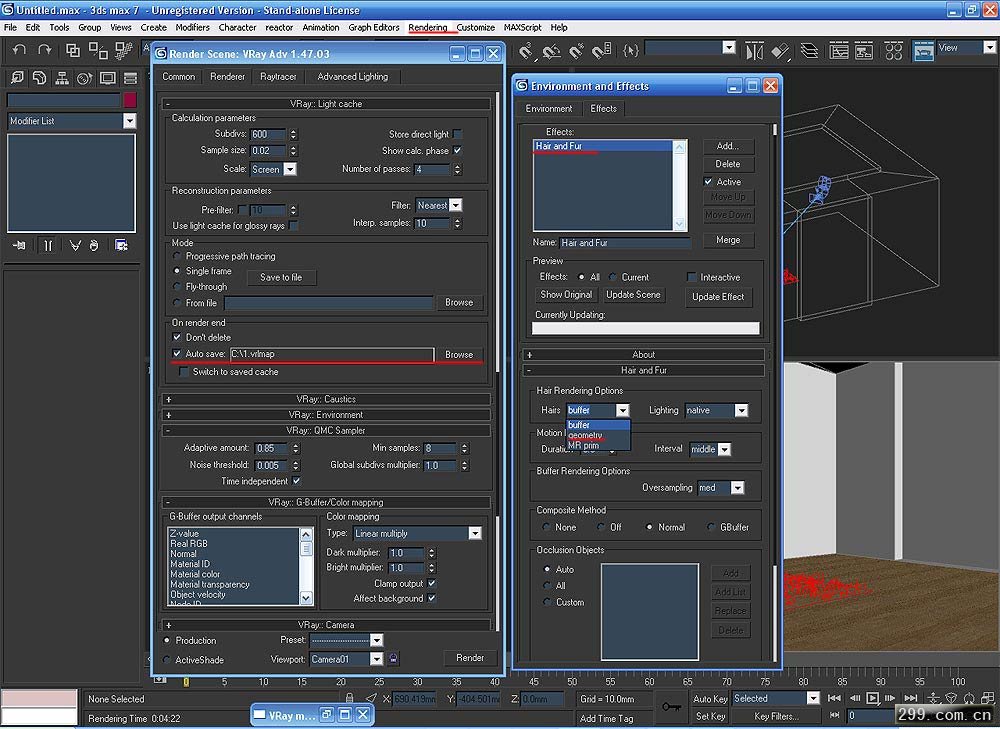
Task: Expand the VRay:: Environment rollout
Action: point(326,415)
